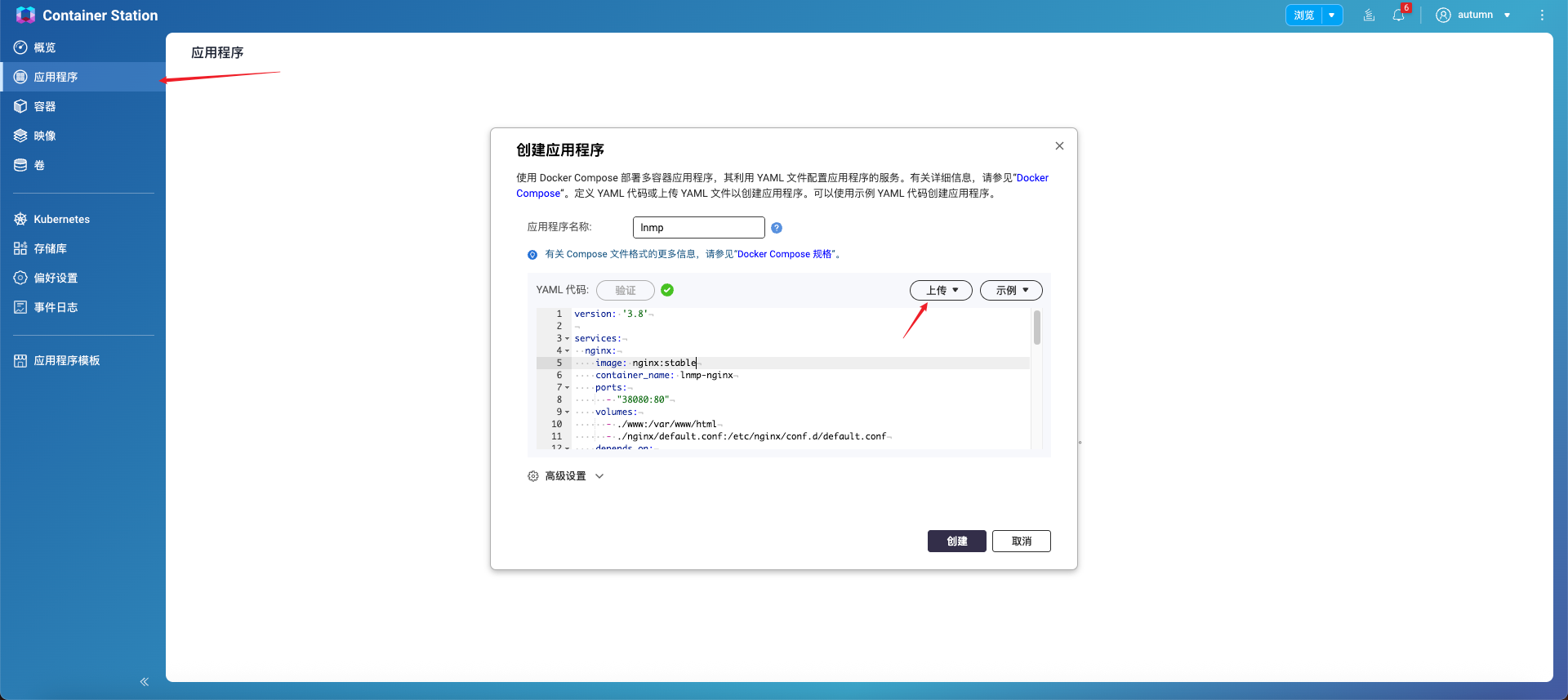Click the 验证 validate button
Image resolution: width=1568 pixels, height=700 pixels.
click(x=626, y=290)
